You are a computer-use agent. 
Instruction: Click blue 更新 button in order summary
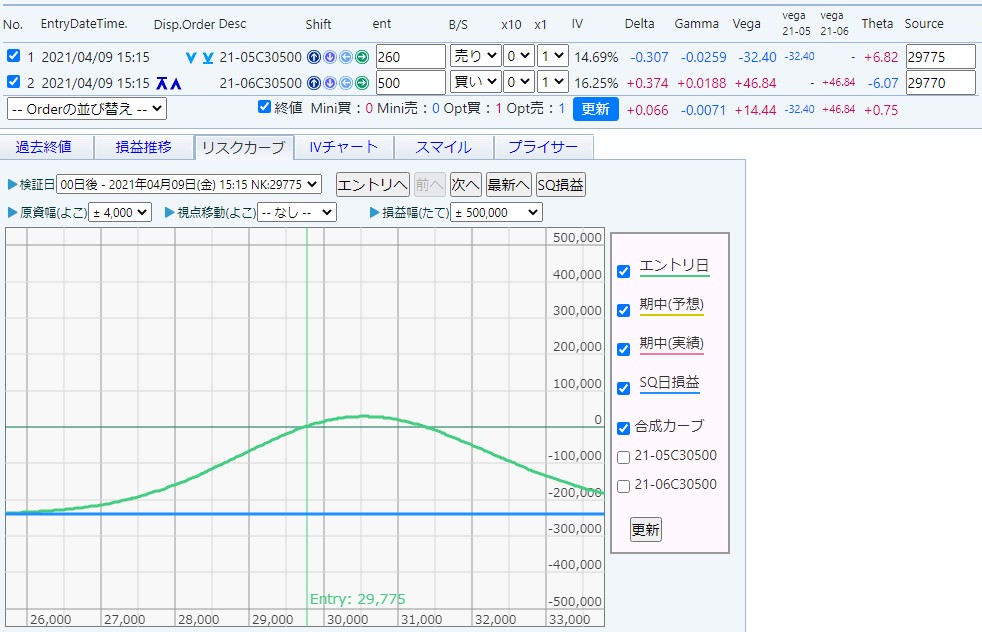point(596,109)
